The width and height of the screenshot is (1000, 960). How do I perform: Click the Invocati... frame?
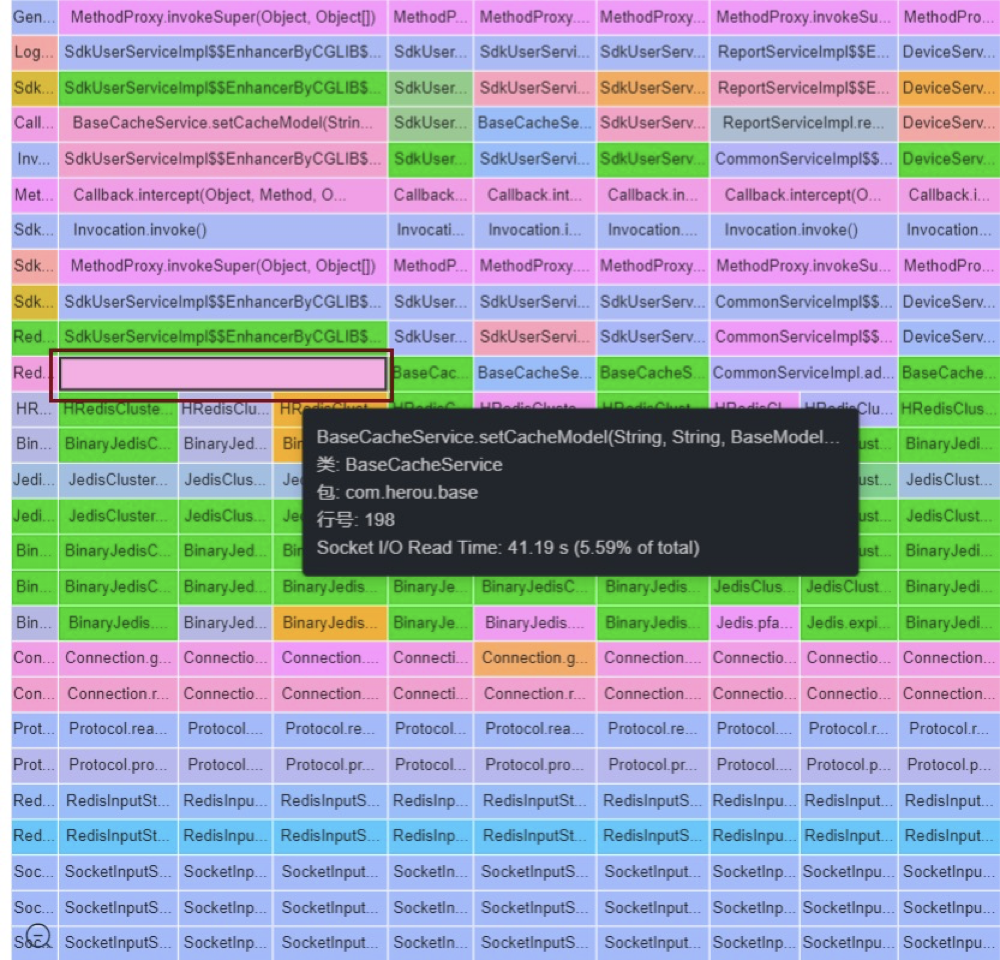(x=430, y=230)
